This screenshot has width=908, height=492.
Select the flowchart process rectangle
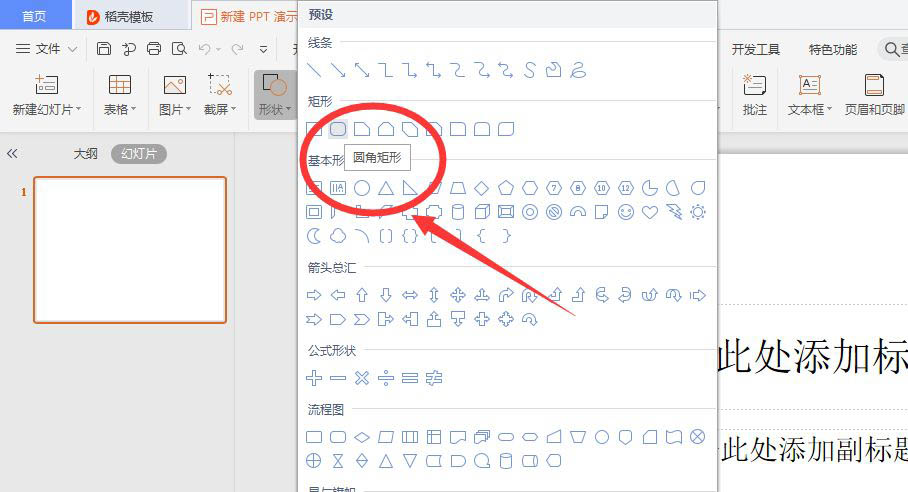pos(314,437)
